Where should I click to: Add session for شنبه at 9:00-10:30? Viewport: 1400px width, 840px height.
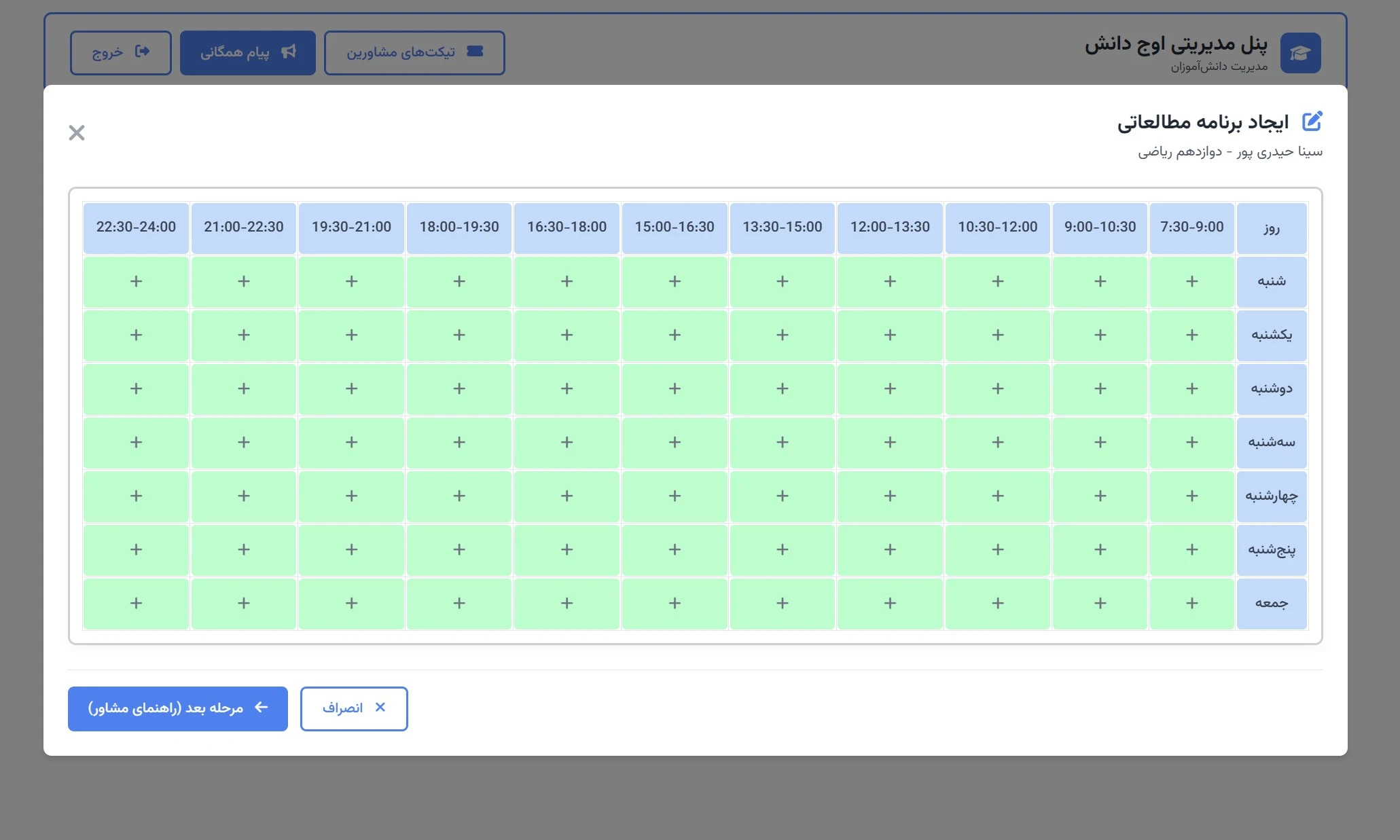click(x=1100, y=281)
